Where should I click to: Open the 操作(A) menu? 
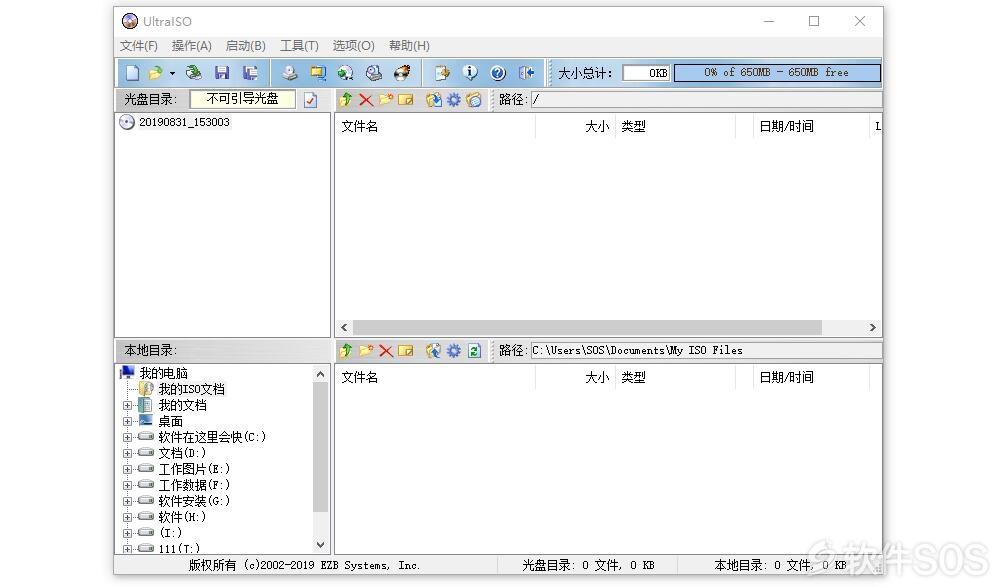191,46
